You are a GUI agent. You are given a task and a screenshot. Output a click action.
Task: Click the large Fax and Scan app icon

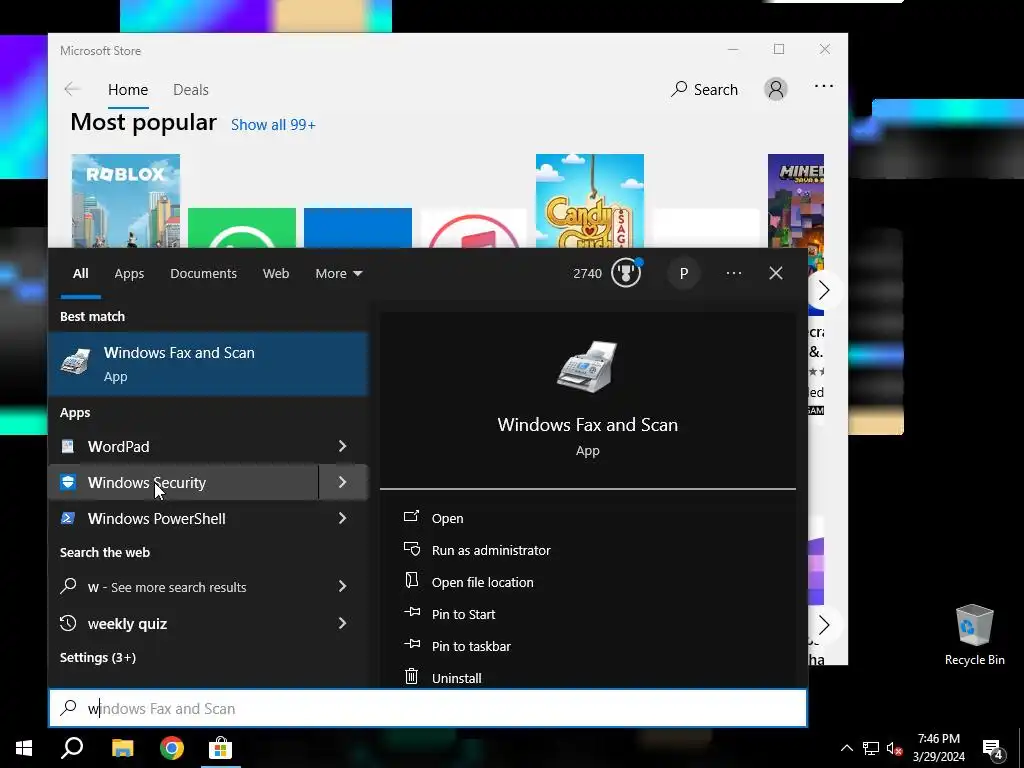click(x=587, y=367)
